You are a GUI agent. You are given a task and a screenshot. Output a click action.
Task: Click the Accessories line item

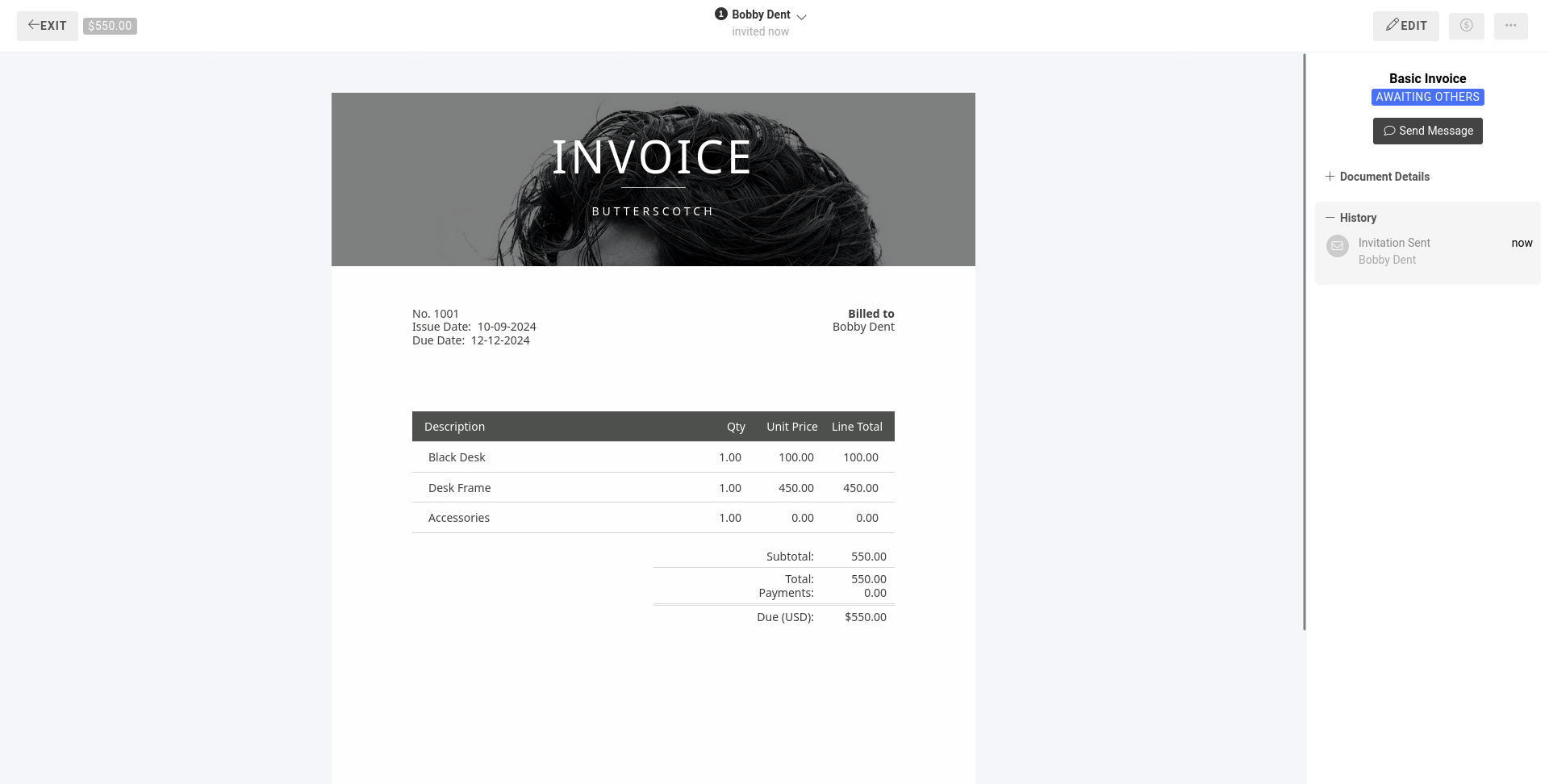[458, 518]
